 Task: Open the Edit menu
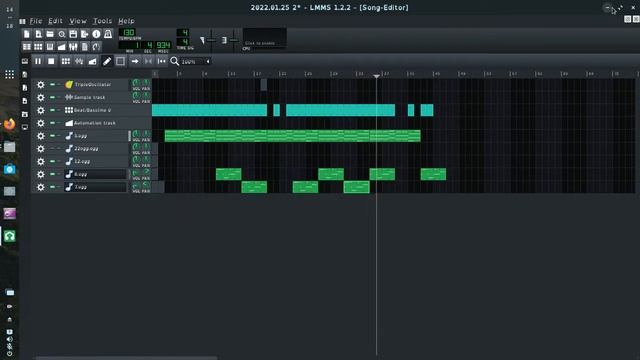pyautogui.click(x=56, y=21)
